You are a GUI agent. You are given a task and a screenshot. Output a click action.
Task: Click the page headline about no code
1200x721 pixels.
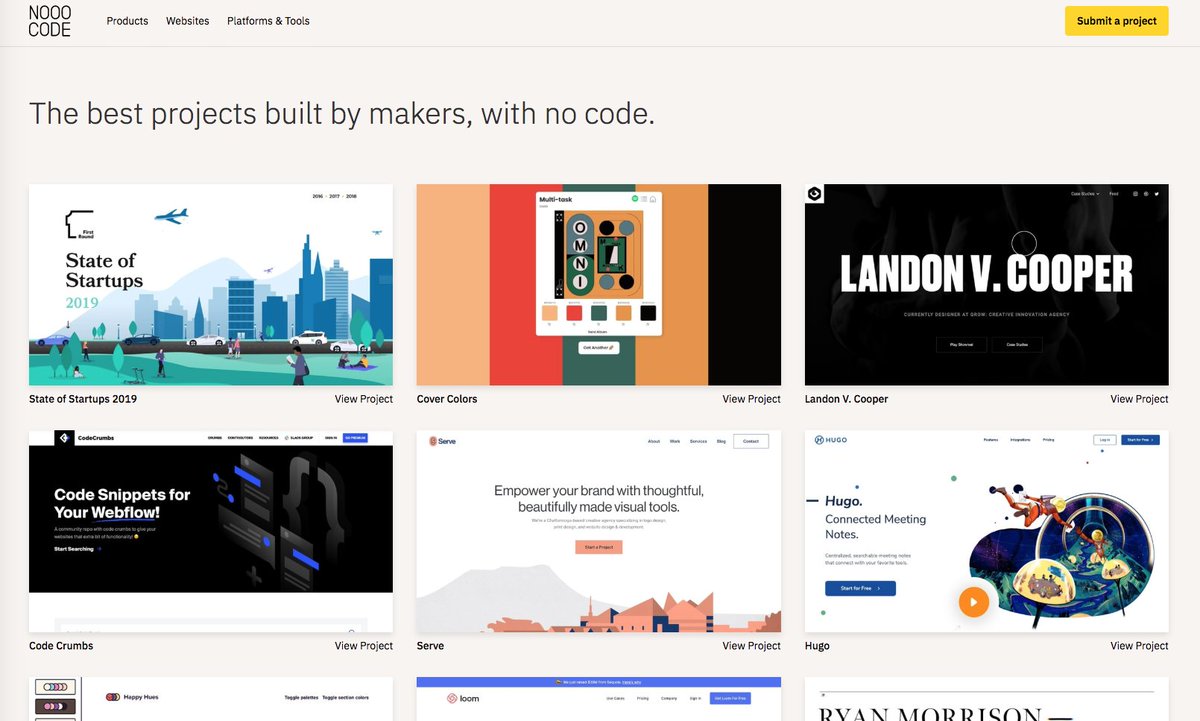[342, 114]
